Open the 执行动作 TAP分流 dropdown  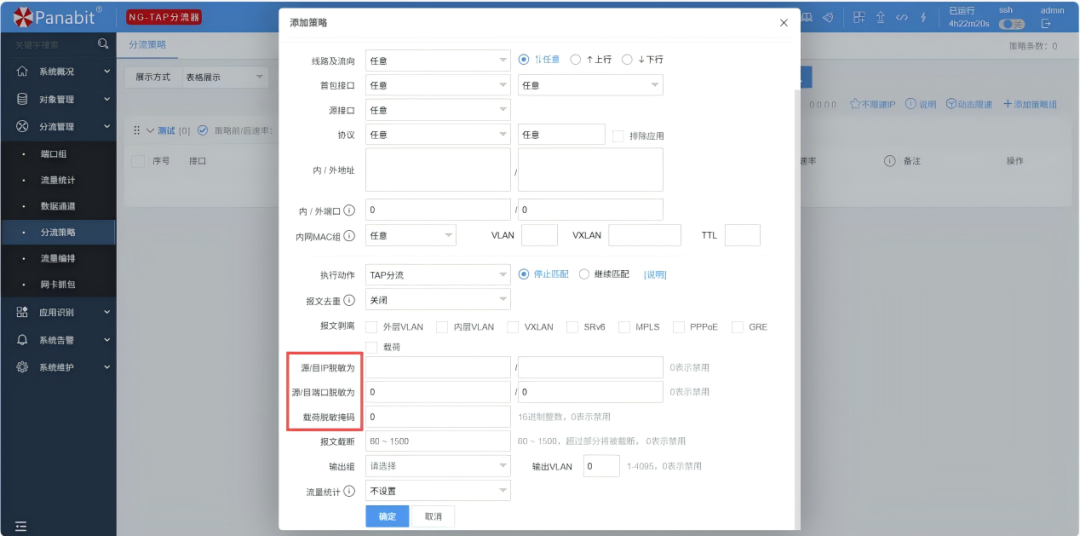(438, 275)
